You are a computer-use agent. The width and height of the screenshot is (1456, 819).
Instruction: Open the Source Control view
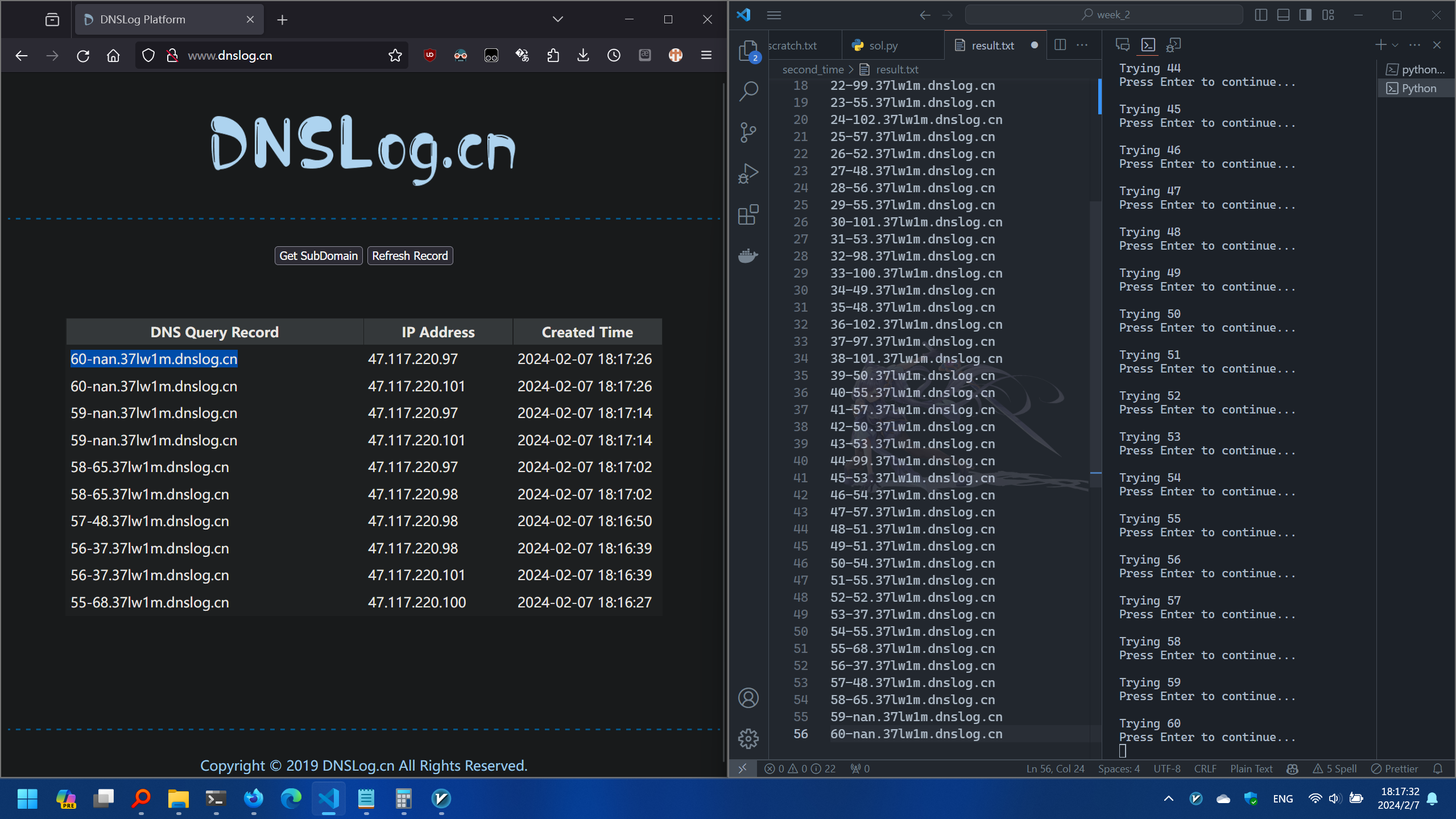748,133
